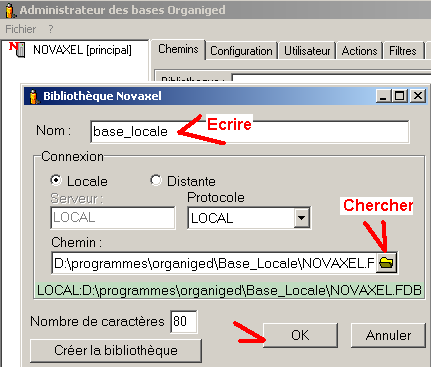Click the NOVAXEL database icon in the tree

click(17, 50)
